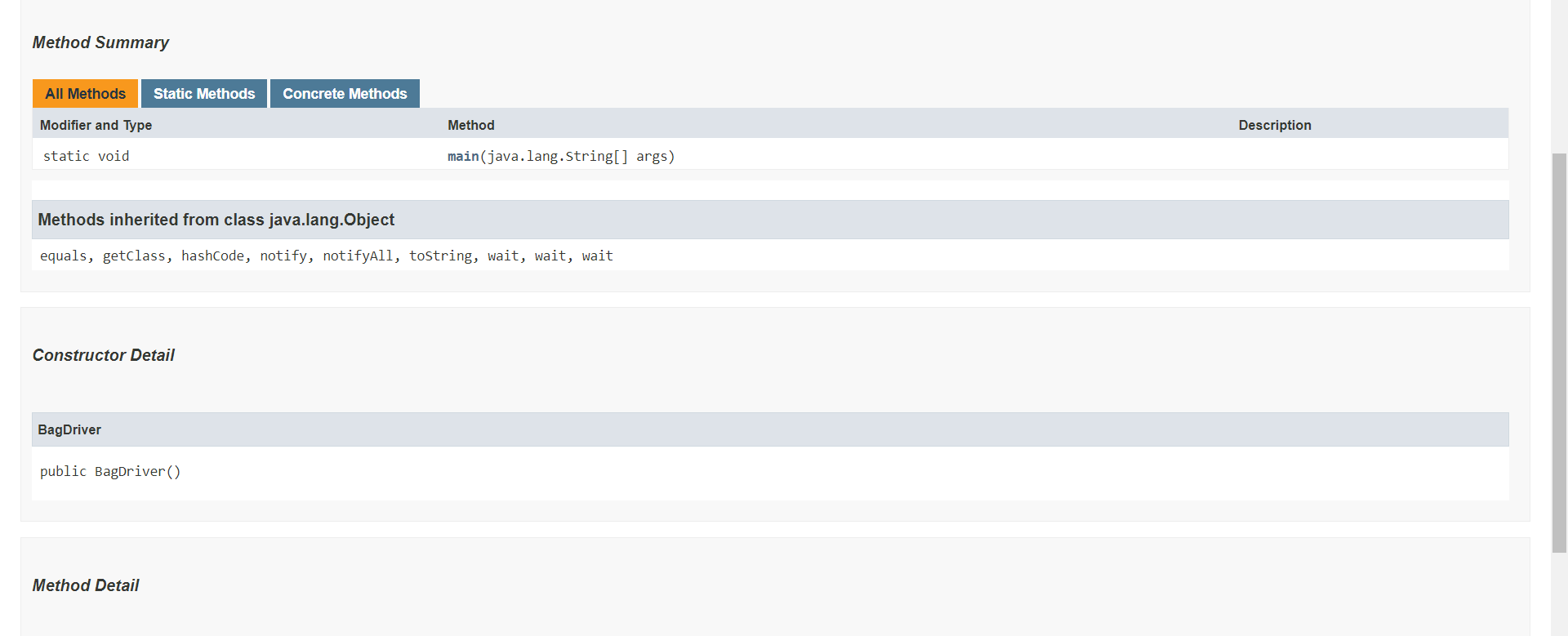Click the 'public BagDriver()' signature
This screenshot has width=1568, height=636.
coord(110,471)
